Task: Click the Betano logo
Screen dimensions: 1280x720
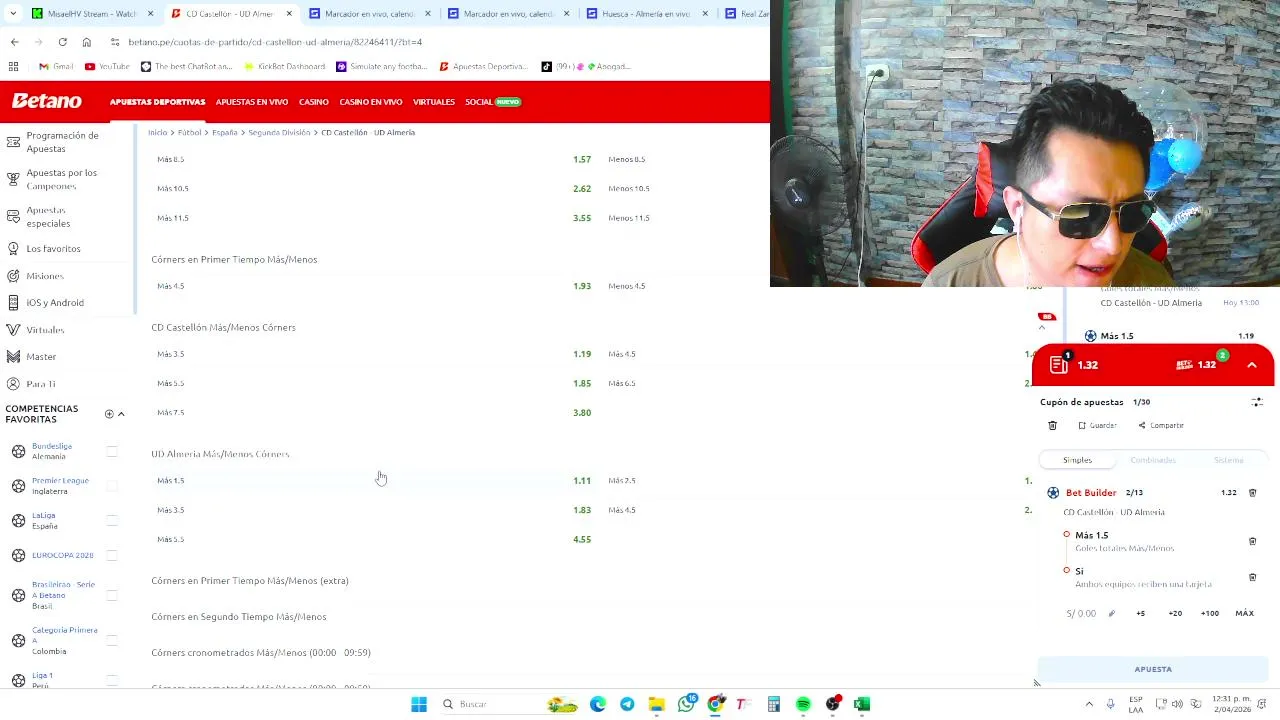Action: tap(47, 101)
